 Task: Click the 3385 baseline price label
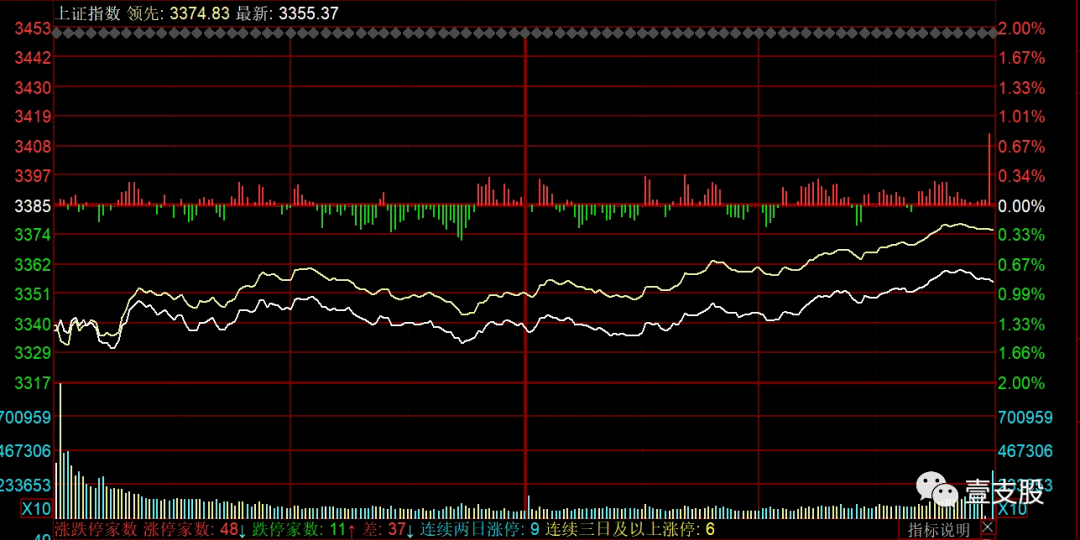coord(33,206)
